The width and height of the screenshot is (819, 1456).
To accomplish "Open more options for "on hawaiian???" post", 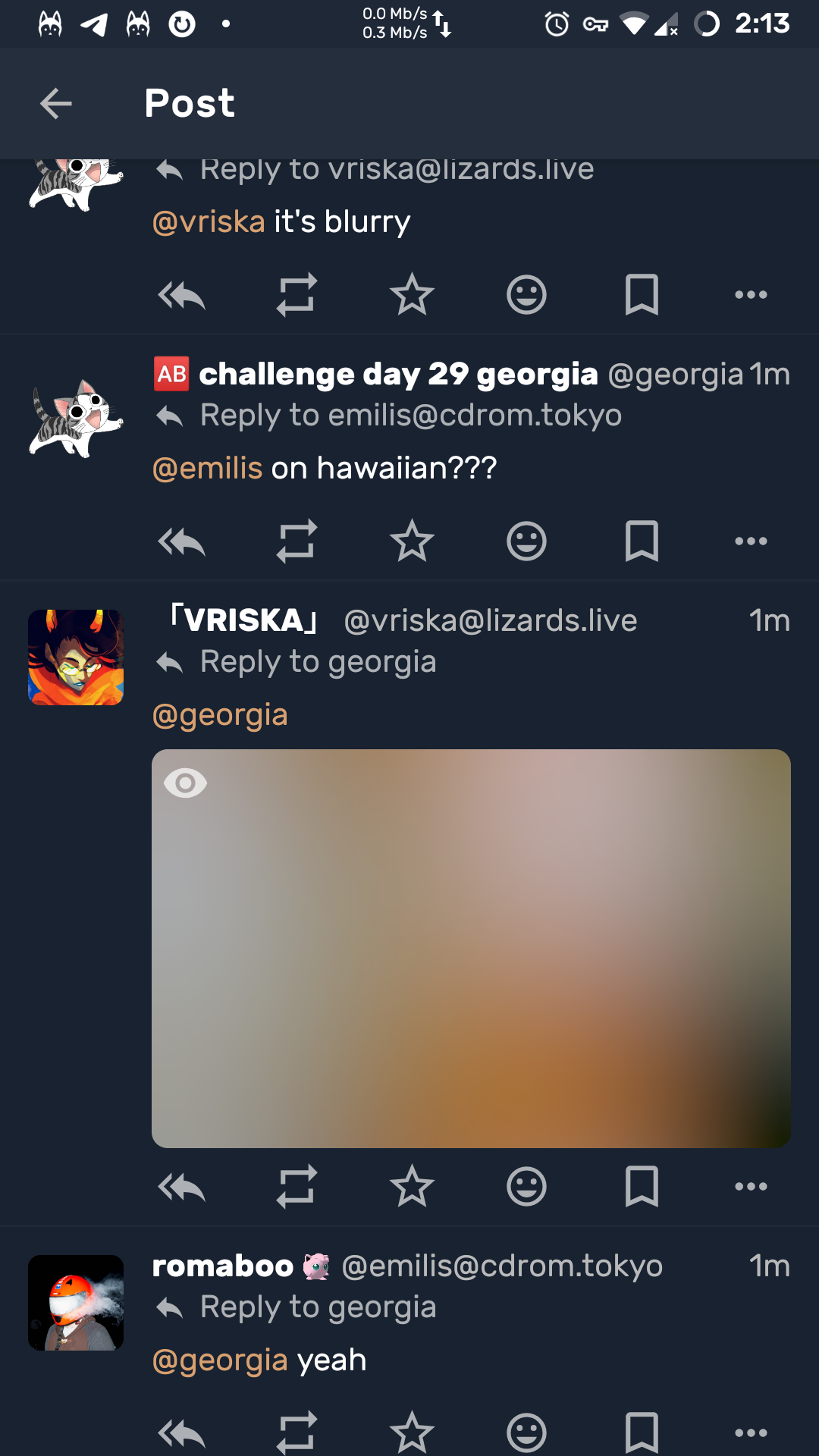I will click(751, 541).
